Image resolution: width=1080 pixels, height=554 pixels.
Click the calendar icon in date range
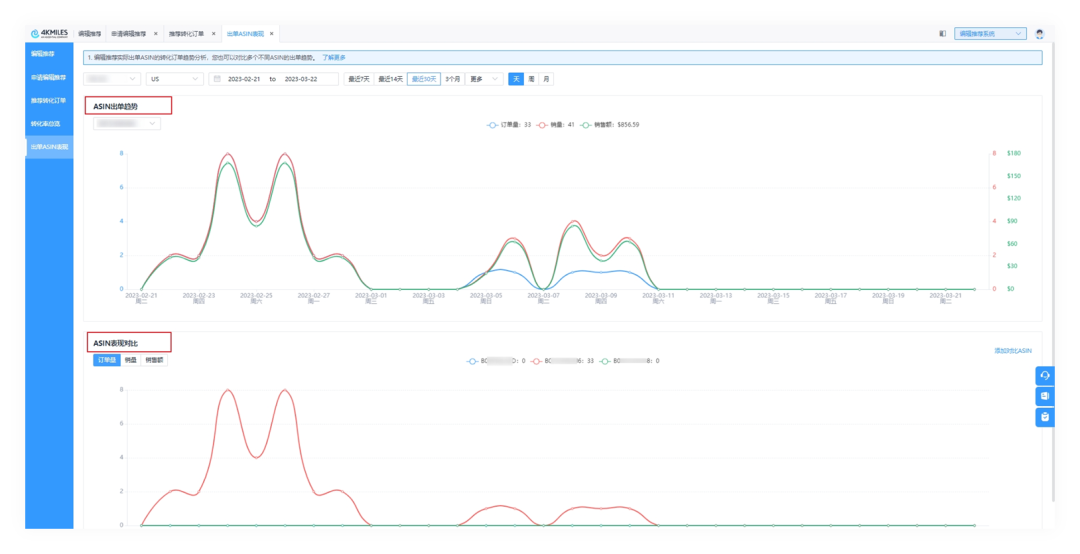coord(217,79)
